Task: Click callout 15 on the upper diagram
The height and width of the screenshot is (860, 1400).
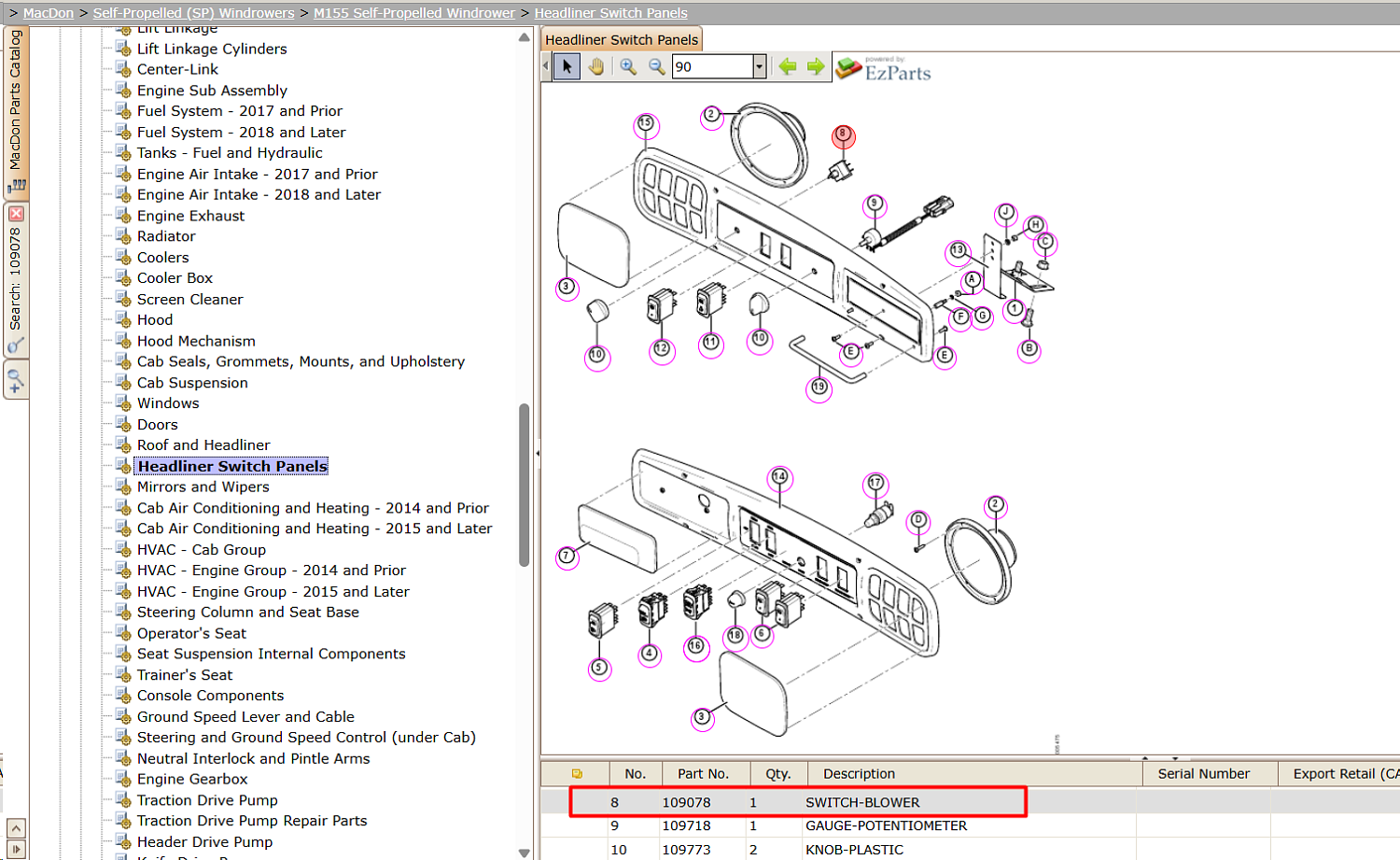Action: (x=646, y=124)
